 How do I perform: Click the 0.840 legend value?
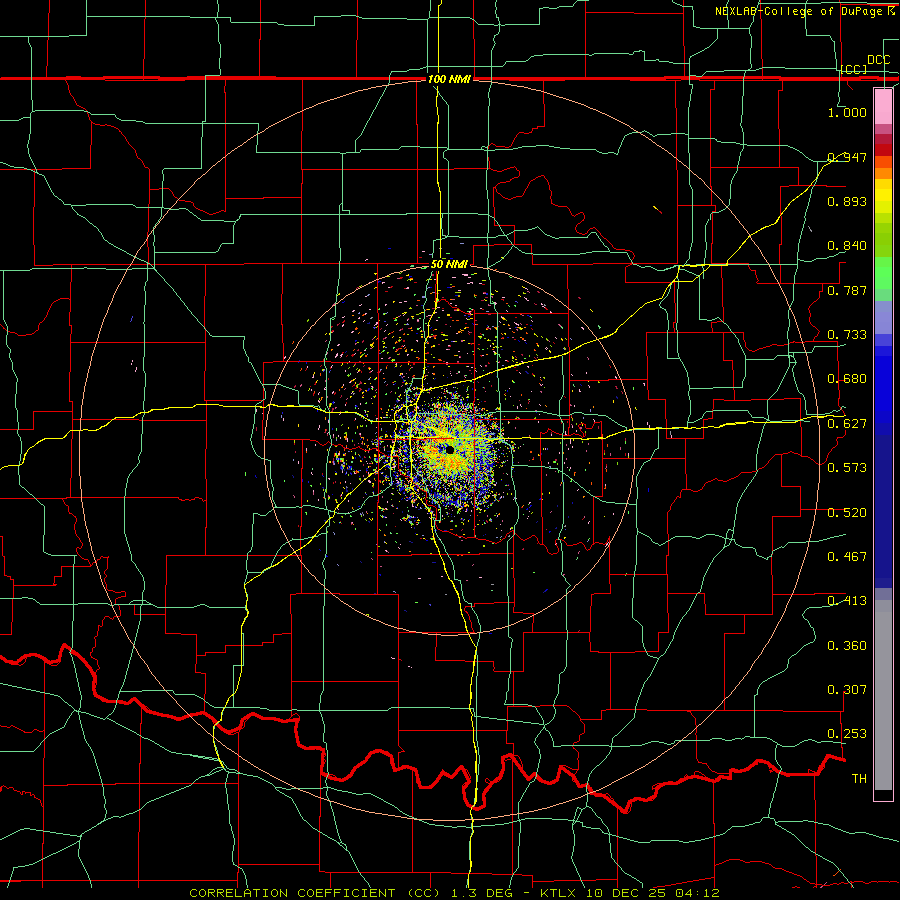(847, 246)
